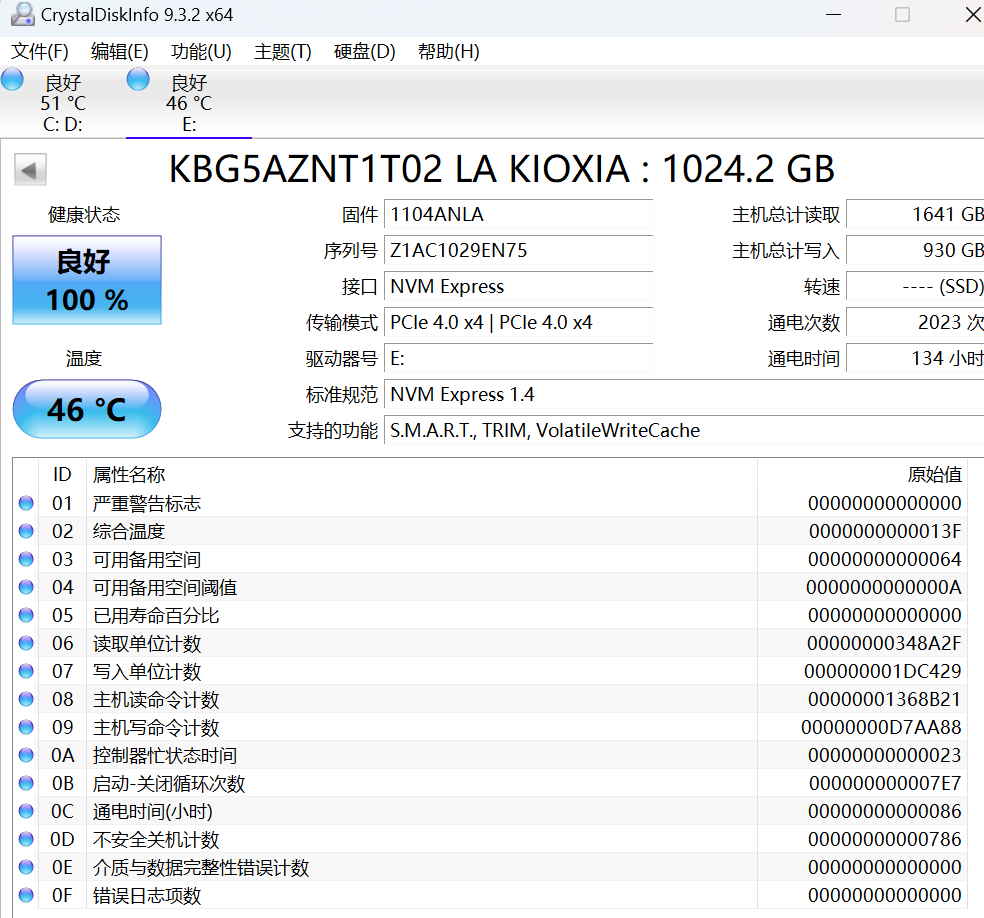Click status dot for attribute 05 已用寿命百分比

pos(26,615)
